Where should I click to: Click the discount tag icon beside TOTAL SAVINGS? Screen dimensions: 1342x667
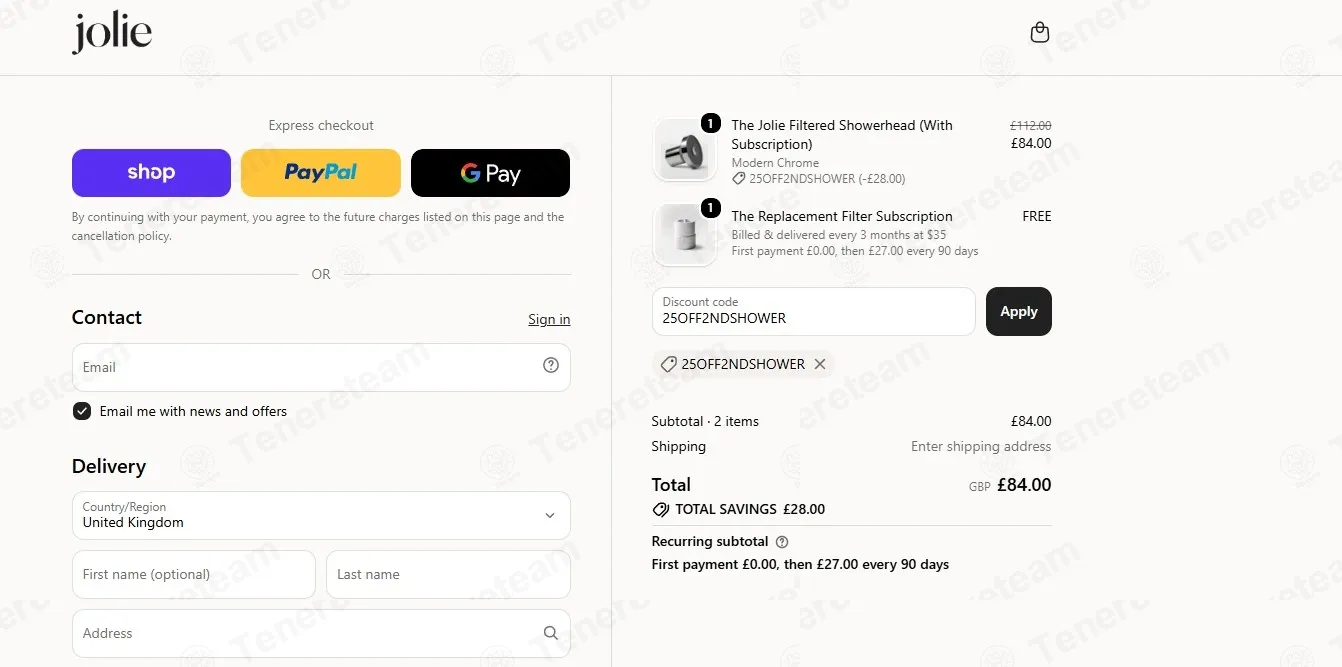coord(660,509)
